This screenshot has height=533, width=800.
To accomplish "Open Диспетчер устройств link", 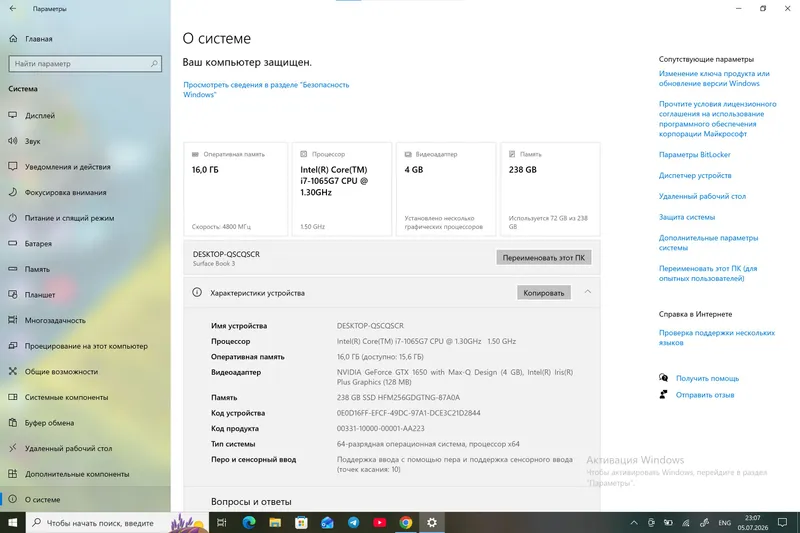I will click(695, 175).
